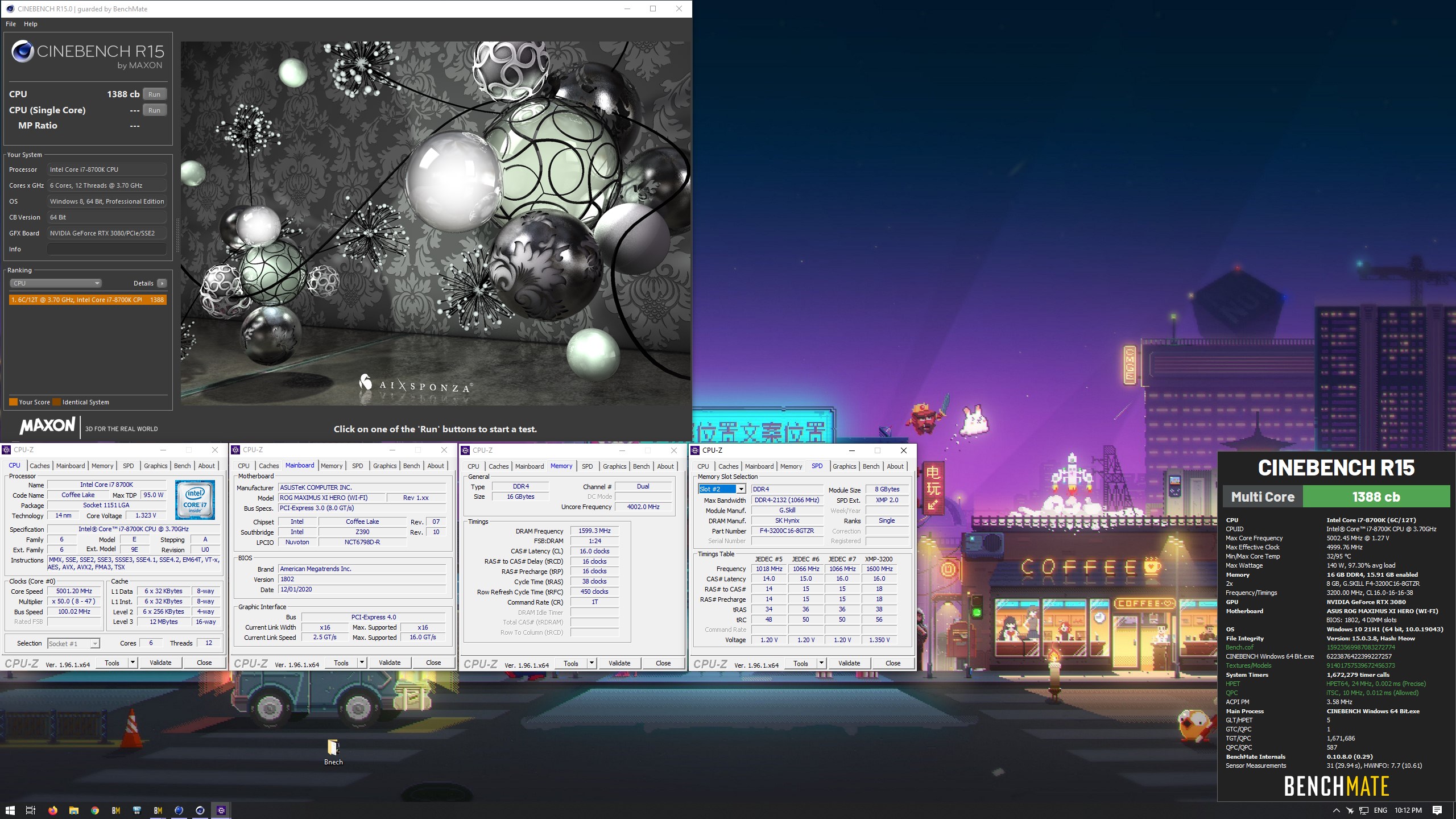
Task: Select SPD tab in the first CPU-Z window
Action: pos(129,466)
